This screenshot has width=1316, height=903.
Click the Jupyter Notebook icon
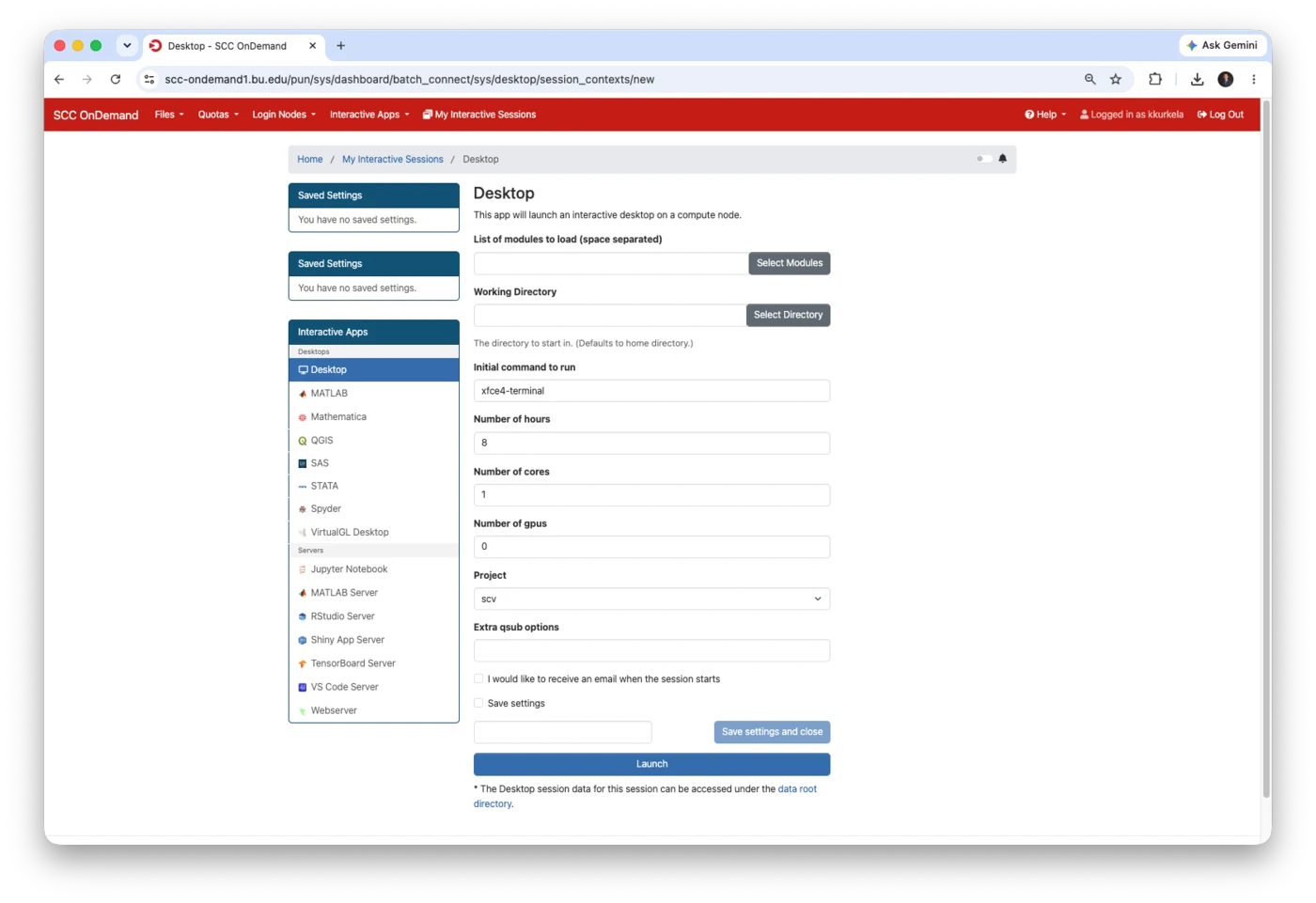pos(303,569)
